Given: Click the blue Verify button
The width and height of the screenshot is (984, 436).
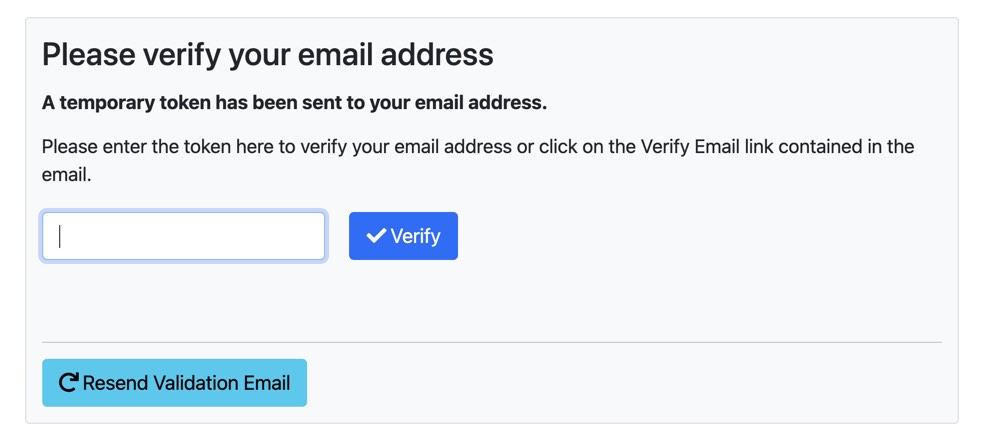Looking at the screenshot, I should coord(403,236).
